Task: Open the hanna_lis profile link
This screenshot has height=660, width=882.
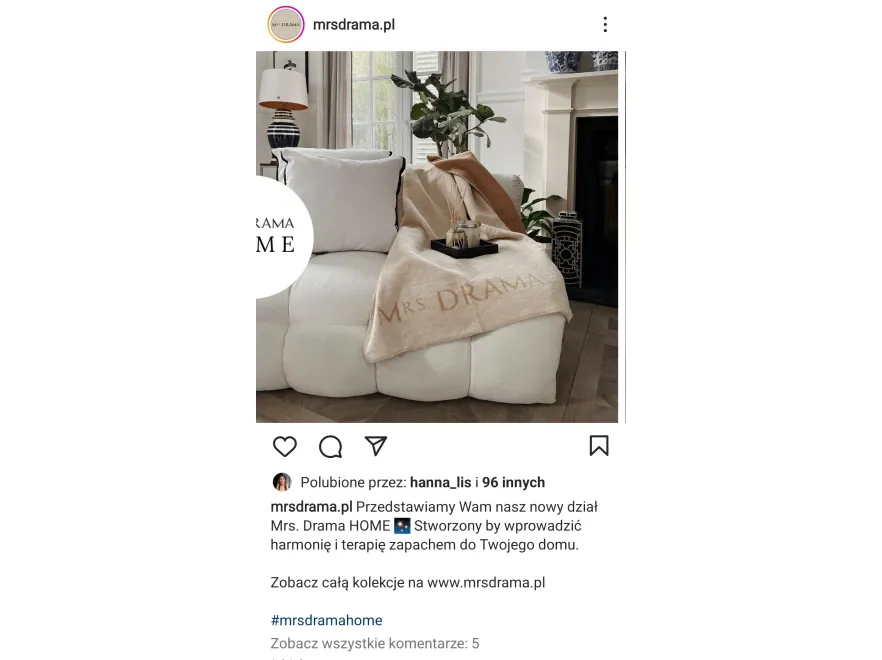Action: coord(440,482)
